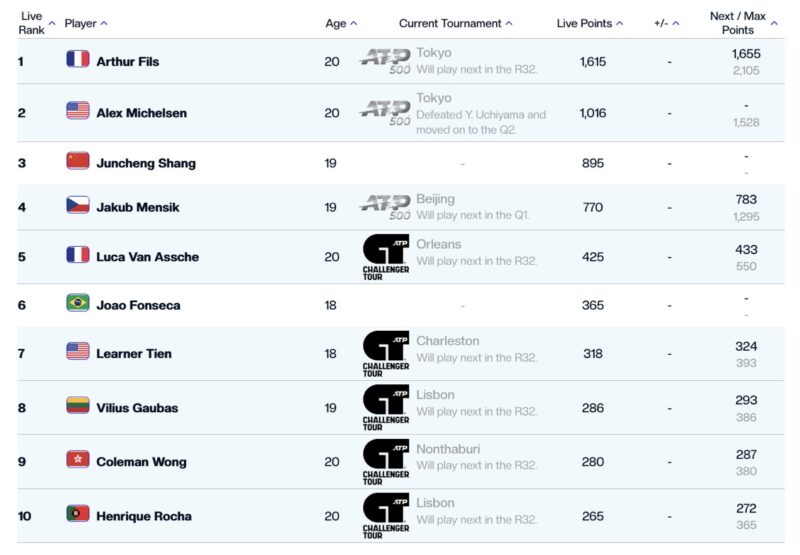Image resolution: width=800 pixels, height=555 pixels.
Task: Click the Challenger Tour logo for Orleans
Action: [x=386, y=257]
